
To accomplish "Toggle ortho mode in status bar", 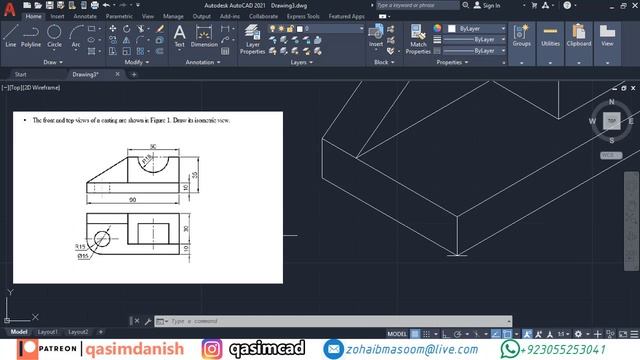I will coord(446,334).
